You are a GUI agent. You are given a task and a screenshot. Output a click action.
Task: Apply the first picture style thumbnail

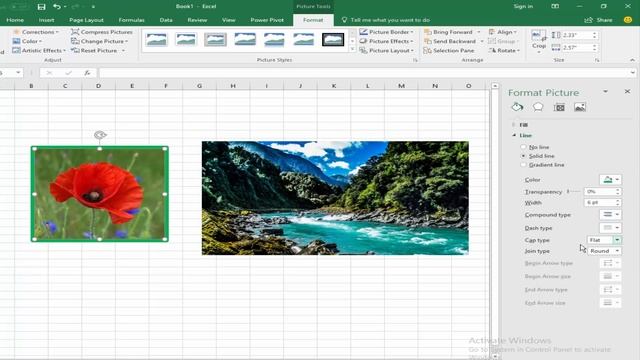(x=156, y=40)
